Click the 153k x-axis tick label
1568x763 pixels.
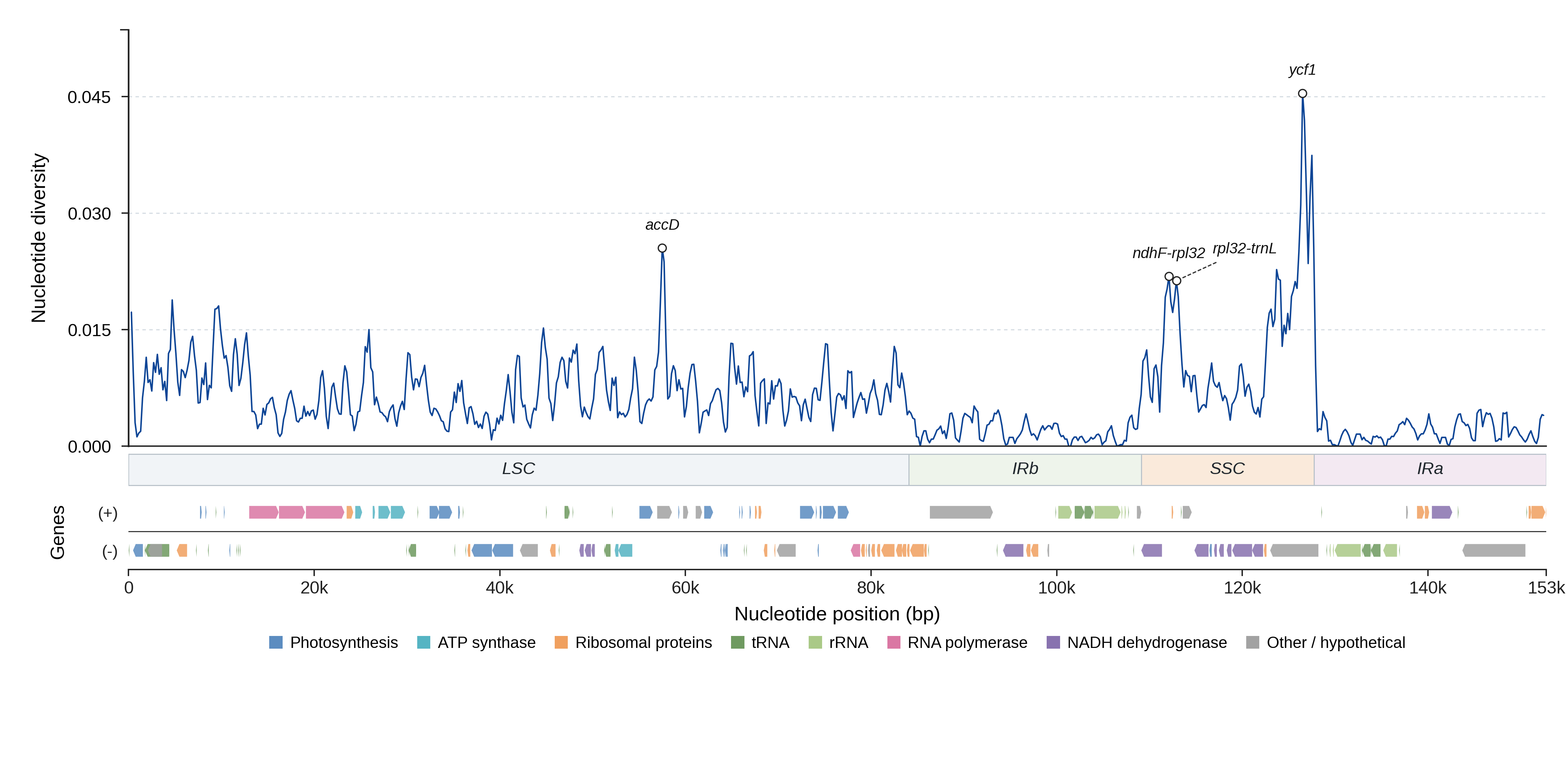(1546, 588)
